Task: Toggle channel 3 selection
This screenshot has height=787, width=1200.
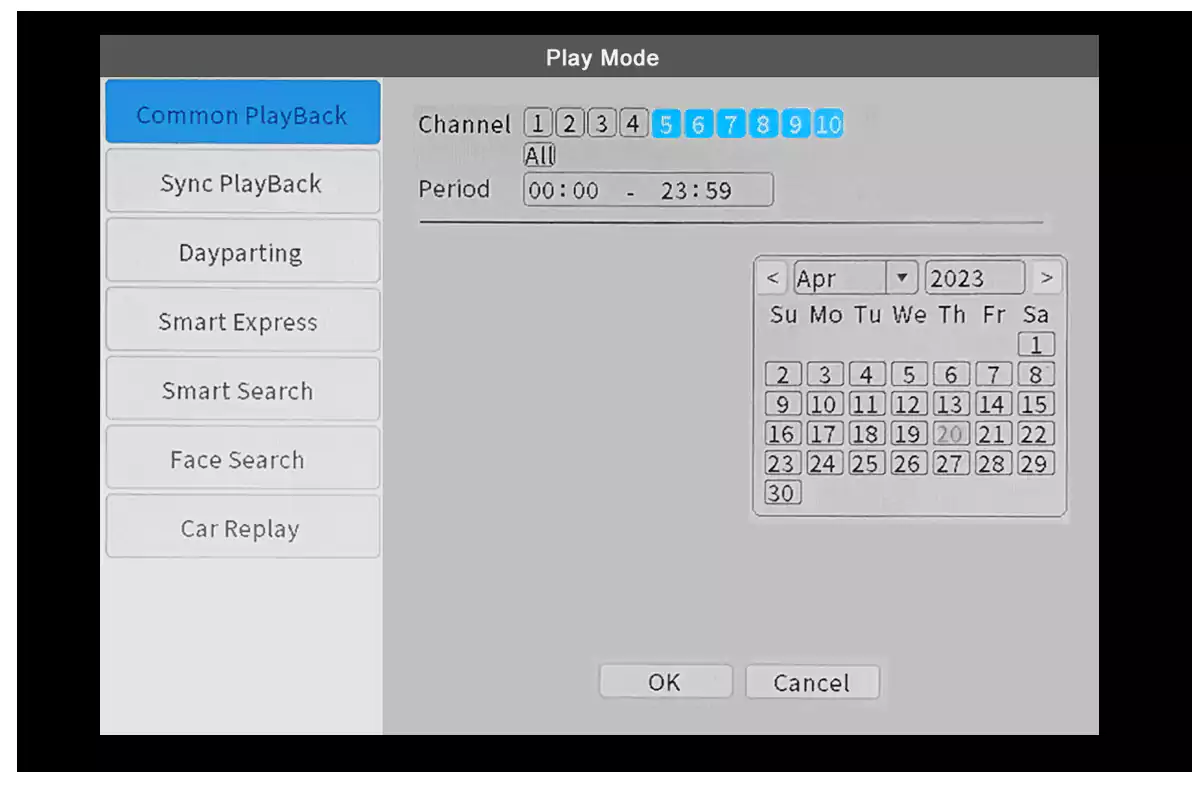Action: point(601,124)
